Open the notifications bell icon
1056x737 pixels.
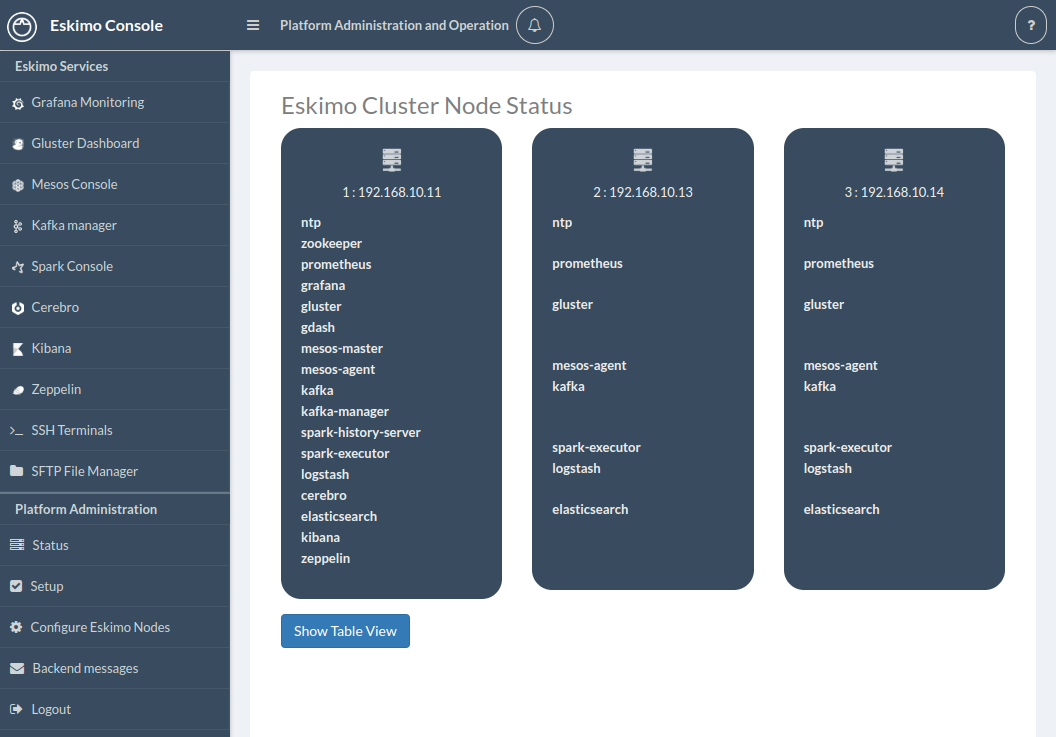point(535,25)
